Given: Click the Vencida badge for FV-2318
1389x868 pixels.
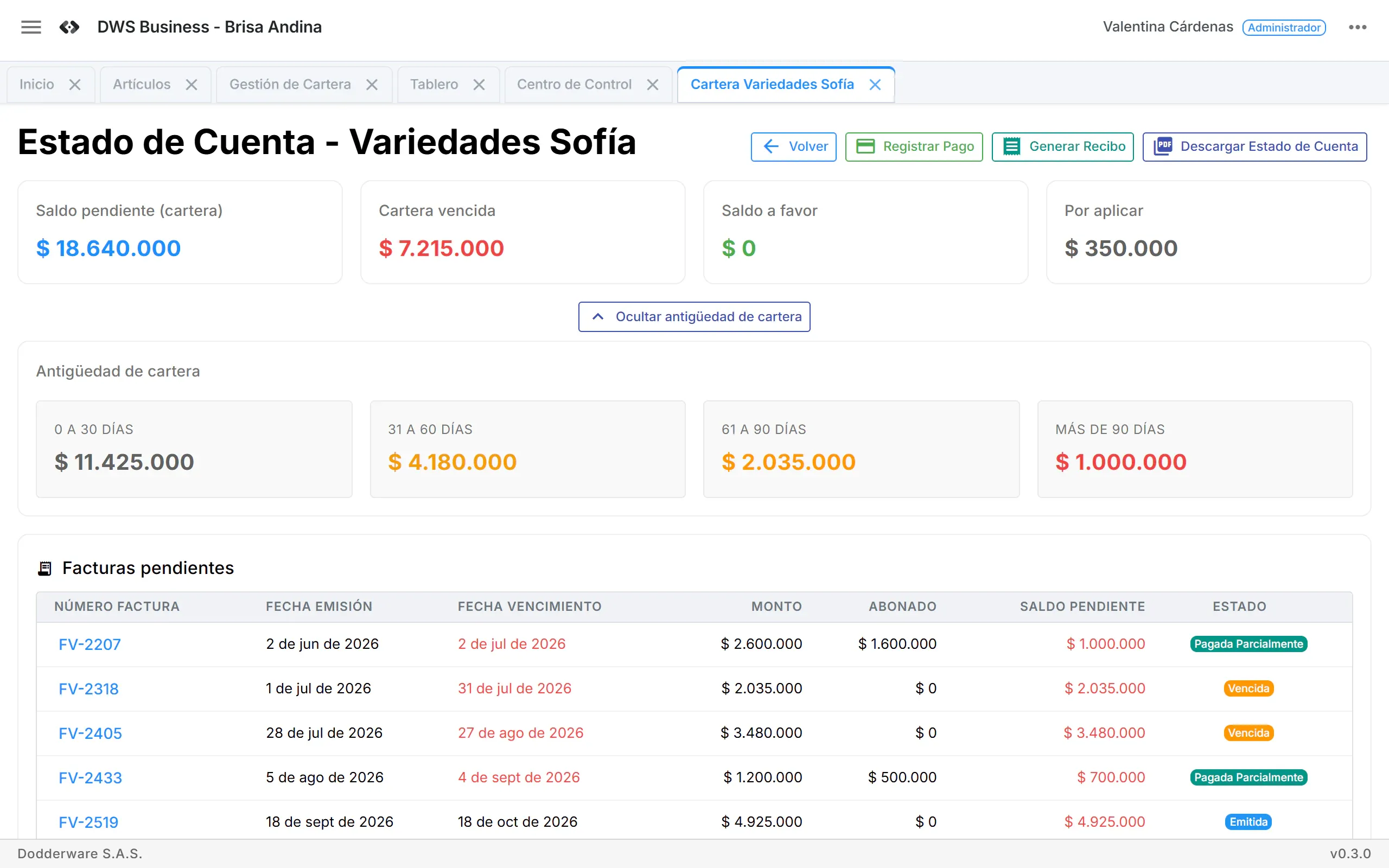Looking at the screenshot, I should 1248,688.
